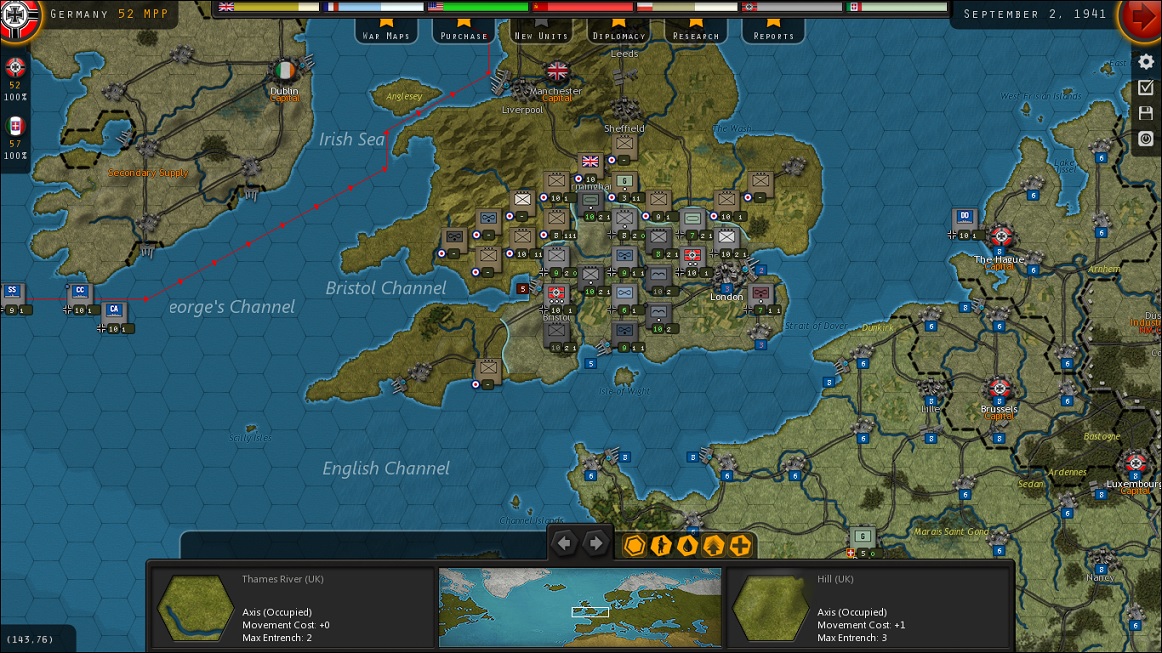1162x653 pixels.
Task: Click the UK flag capital marker at Manchester
Action: pyautogui.click(x=557, y=72)
